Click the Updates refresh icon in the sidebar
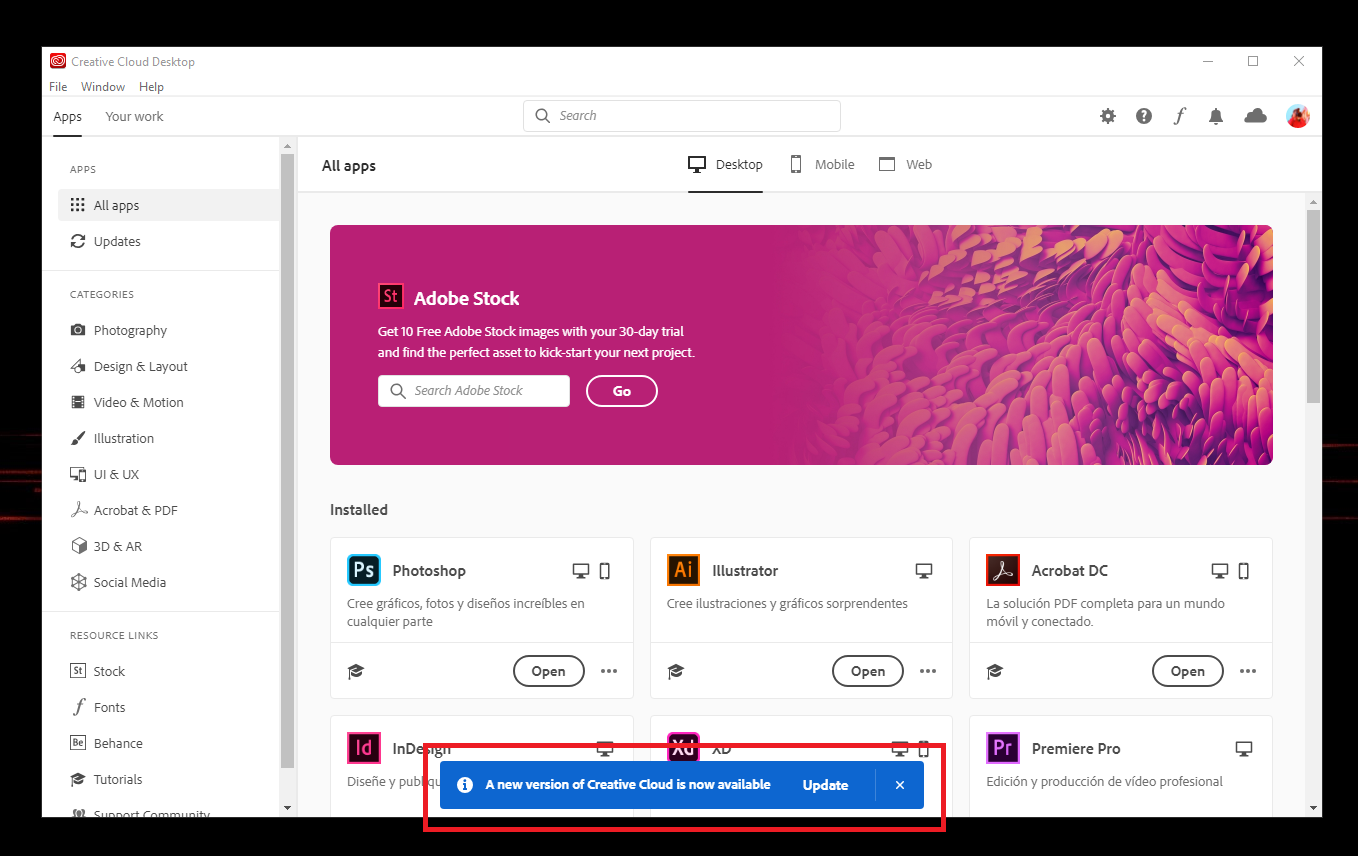Image resolution: width=1358 pixels, height=856 pixels. coord(78,241)
